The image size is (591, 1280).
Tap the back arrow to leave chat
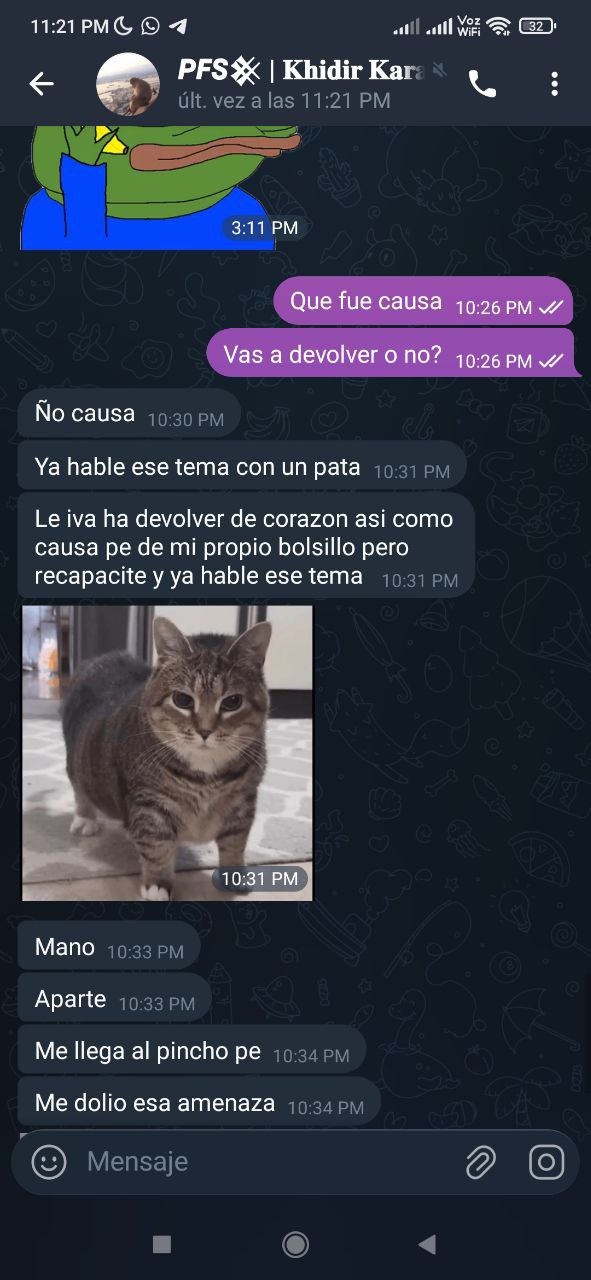[x=41, y=84]
